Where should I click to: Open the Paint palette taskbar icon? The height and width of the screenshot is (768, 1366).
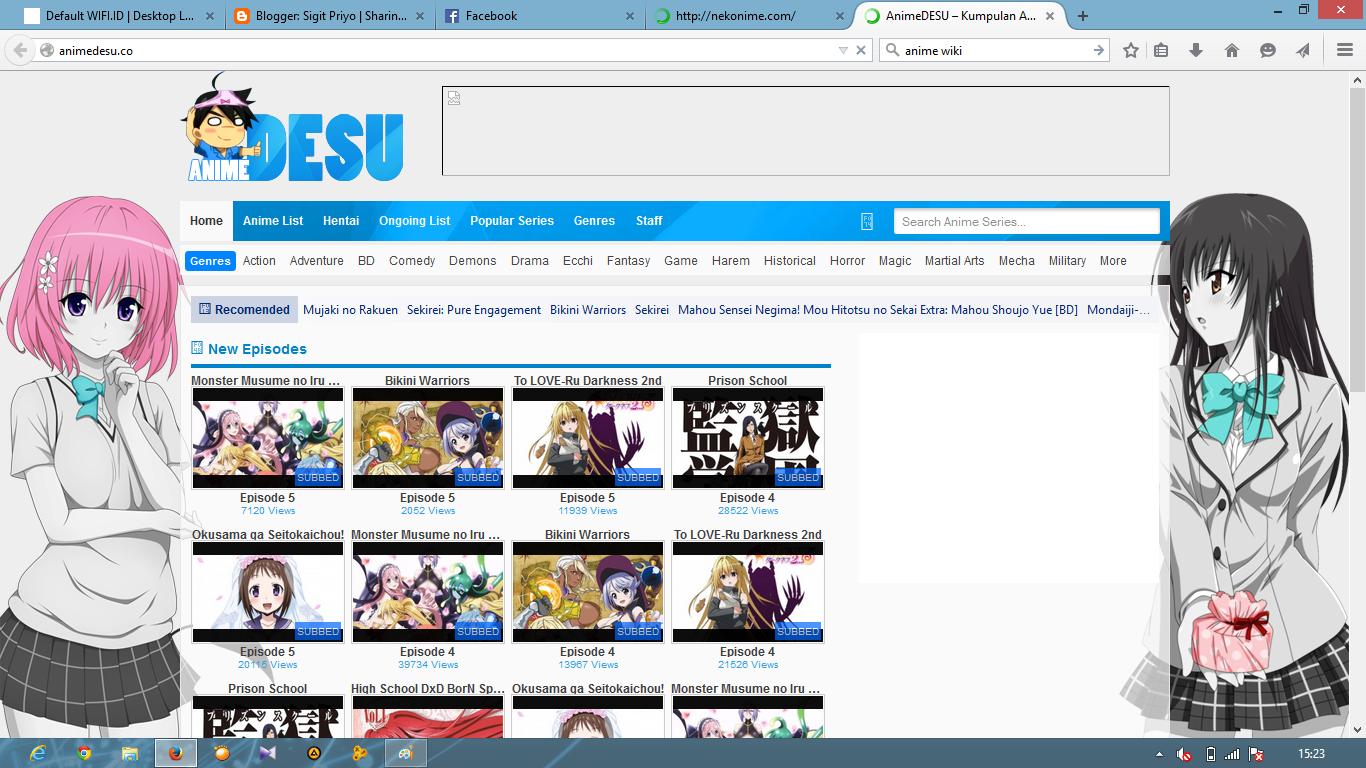point(406,753)
